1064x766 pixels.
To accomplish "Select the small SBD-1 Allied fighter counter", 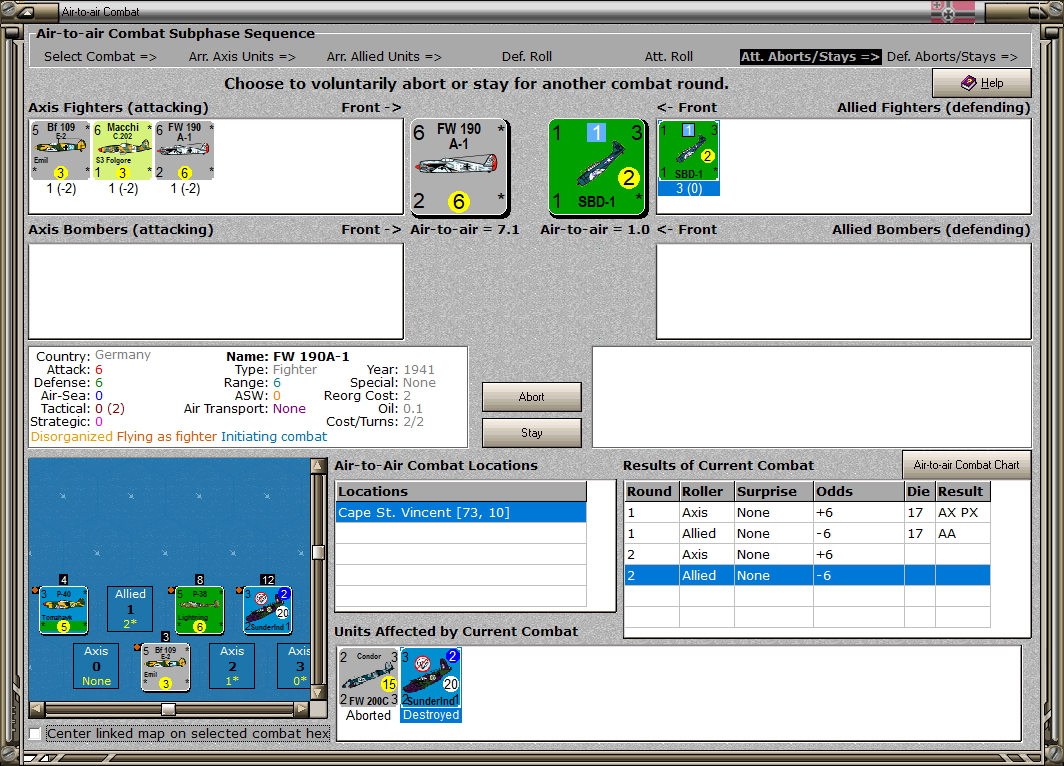I will [689, 151].
